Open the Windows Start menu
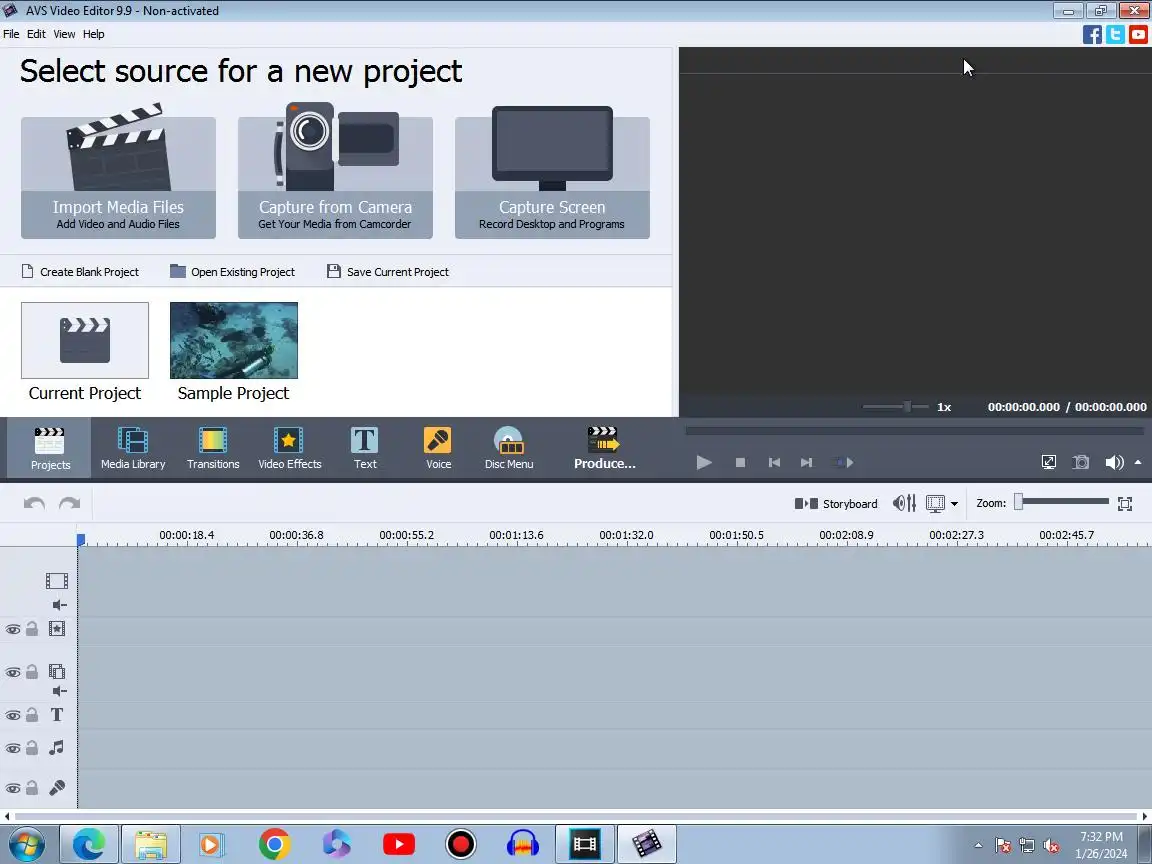 [x=26, y=844]
